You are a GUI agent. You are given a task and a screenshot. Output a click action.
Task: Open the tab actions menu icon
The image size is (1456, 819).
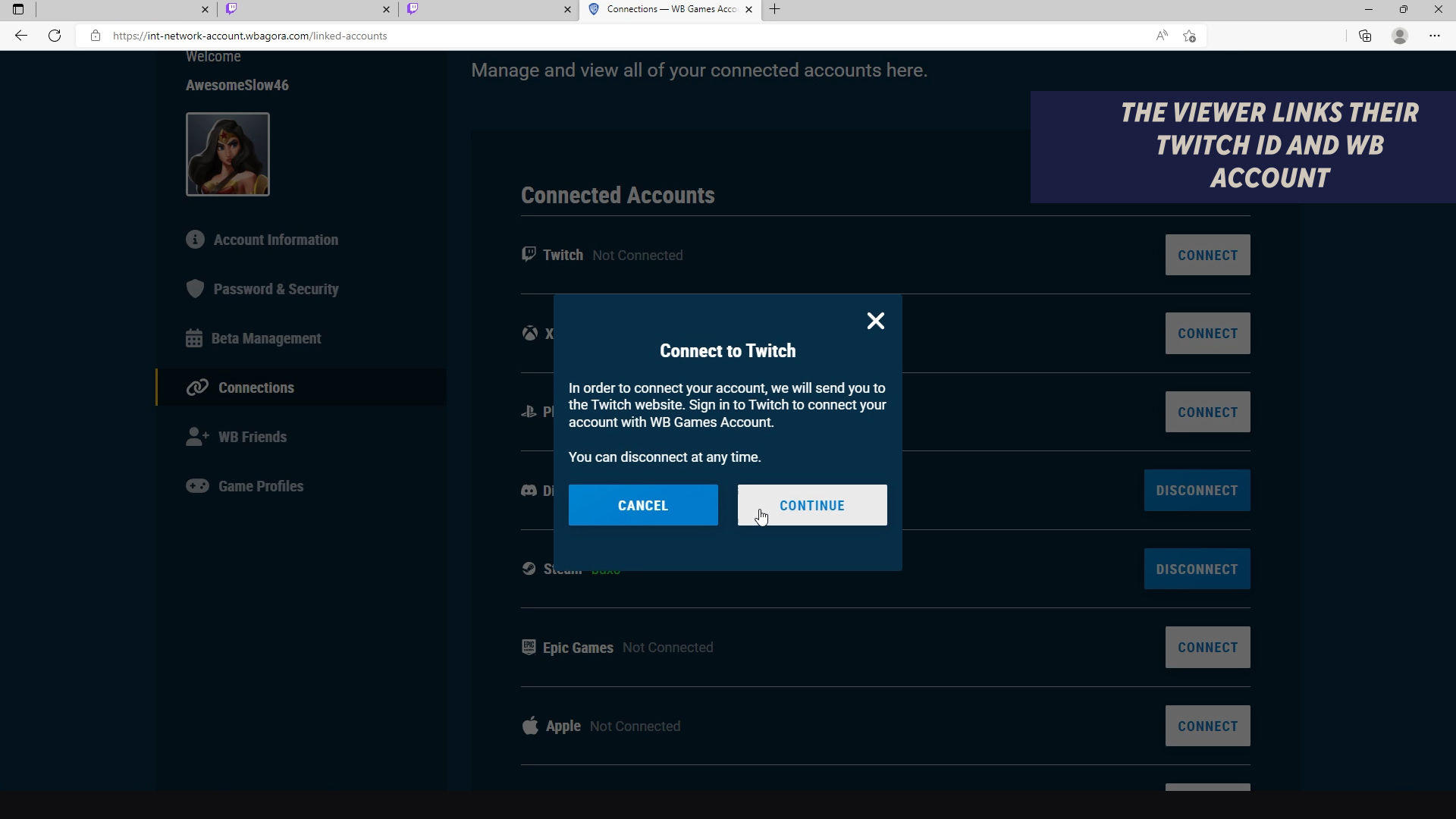pos(18,9)
